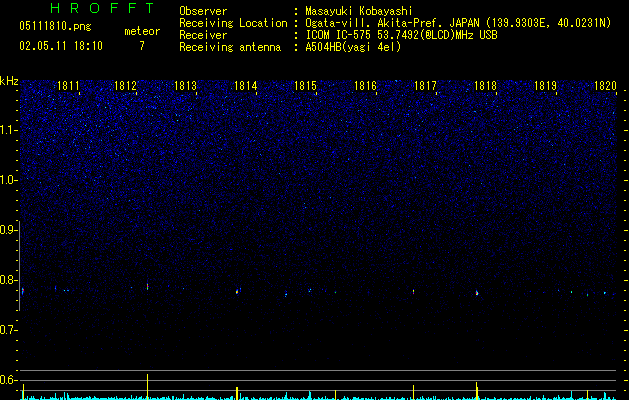This screenshot has height=400, width=629.
Task: Click the 1812 time axis label
Action: [x=125, y=86]
